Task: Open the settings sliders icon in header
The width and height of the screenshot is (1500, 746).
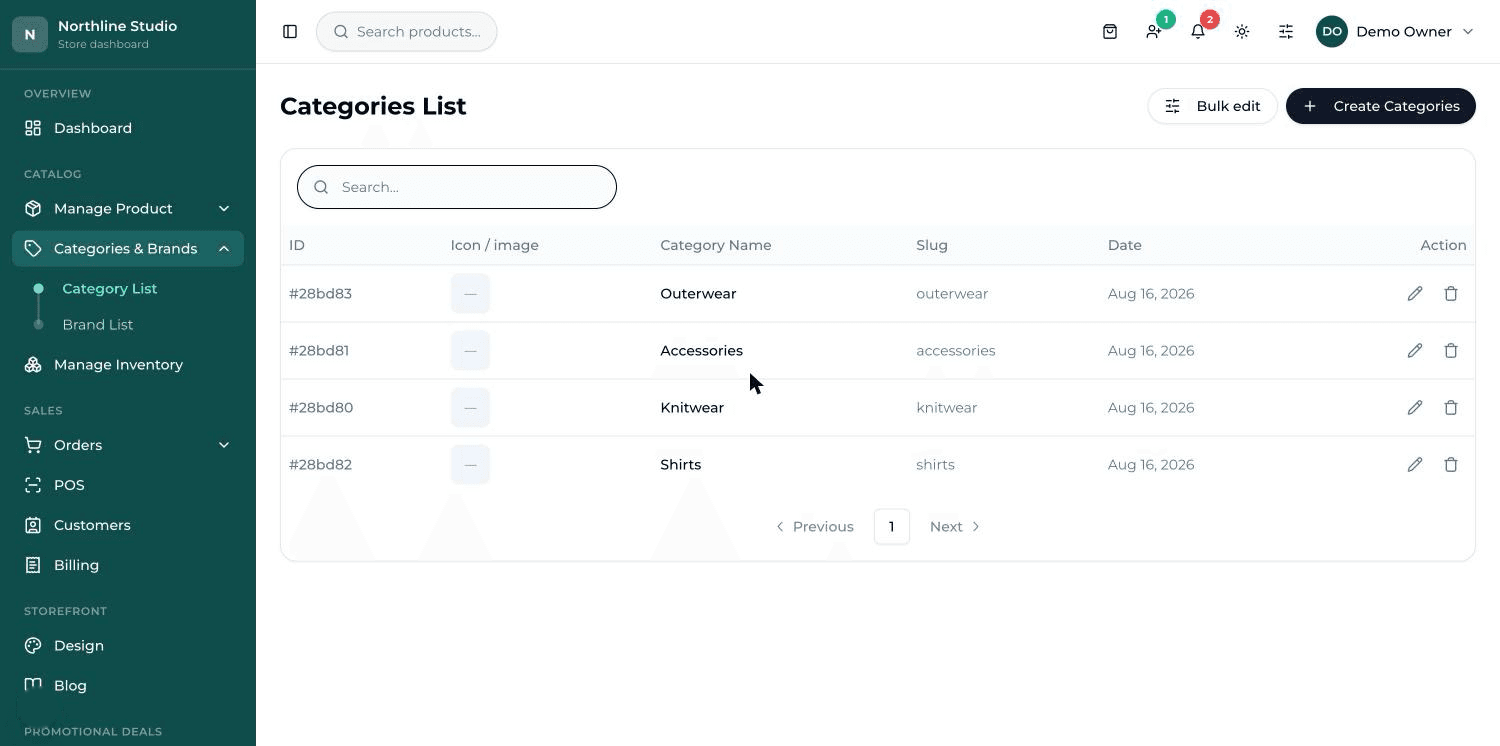Action: 1286,32
